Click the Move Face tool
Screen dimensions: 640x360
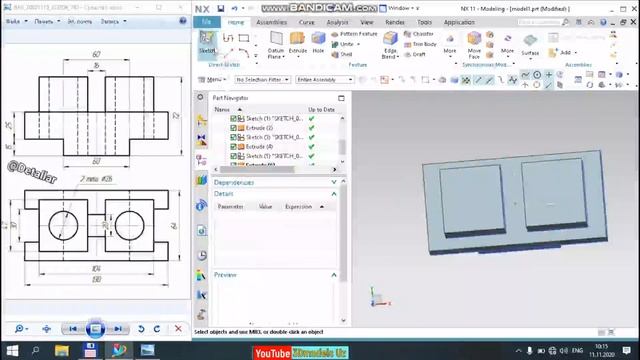point(474,45)
